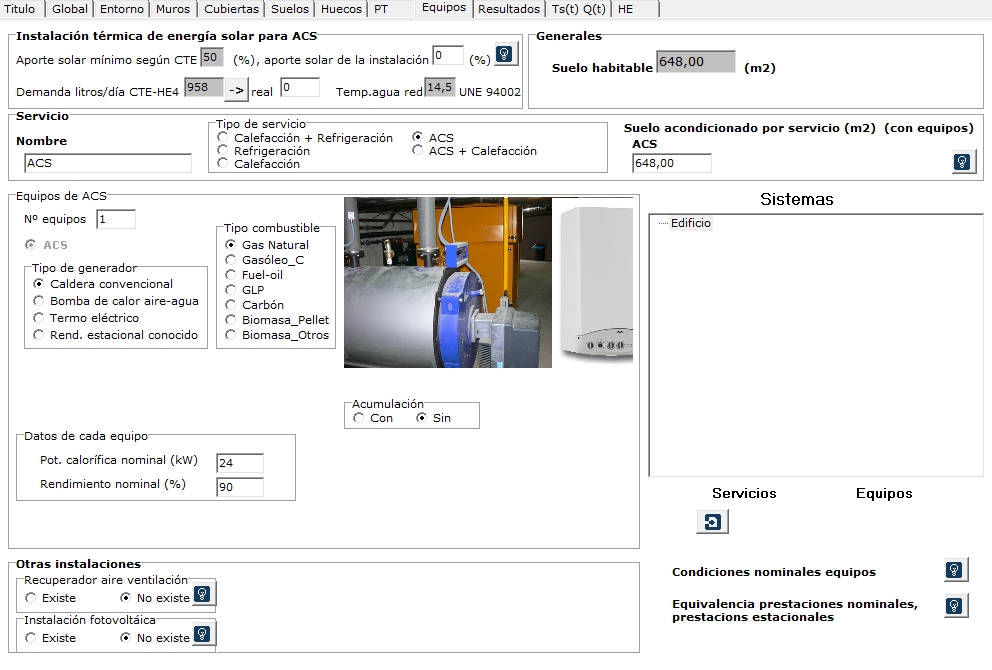Select Gasóleo_C fuel type
992x670 pixels.
point(265,260)
